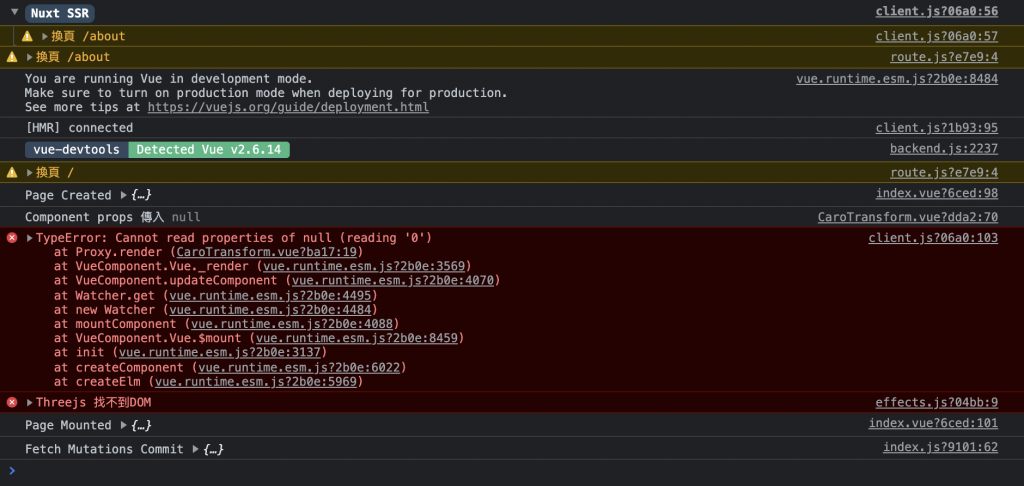Open vue.runtime.esm.js?2b0e:8484 source link
The width and height of the screenshot is (1024, 486).
(x=897, y=79)
